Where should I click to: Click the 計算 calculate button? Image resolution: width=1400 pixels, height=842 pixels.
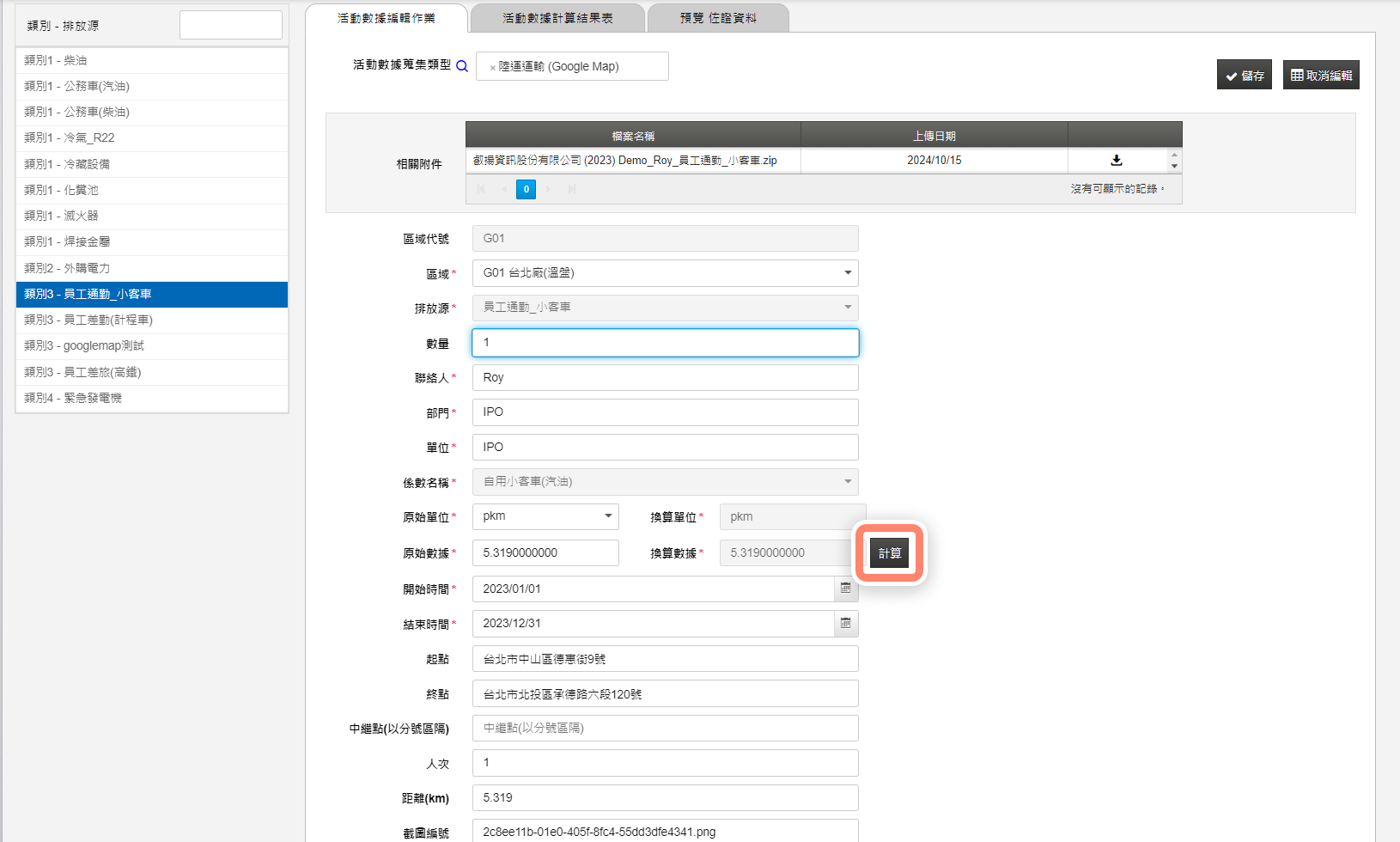890,553
